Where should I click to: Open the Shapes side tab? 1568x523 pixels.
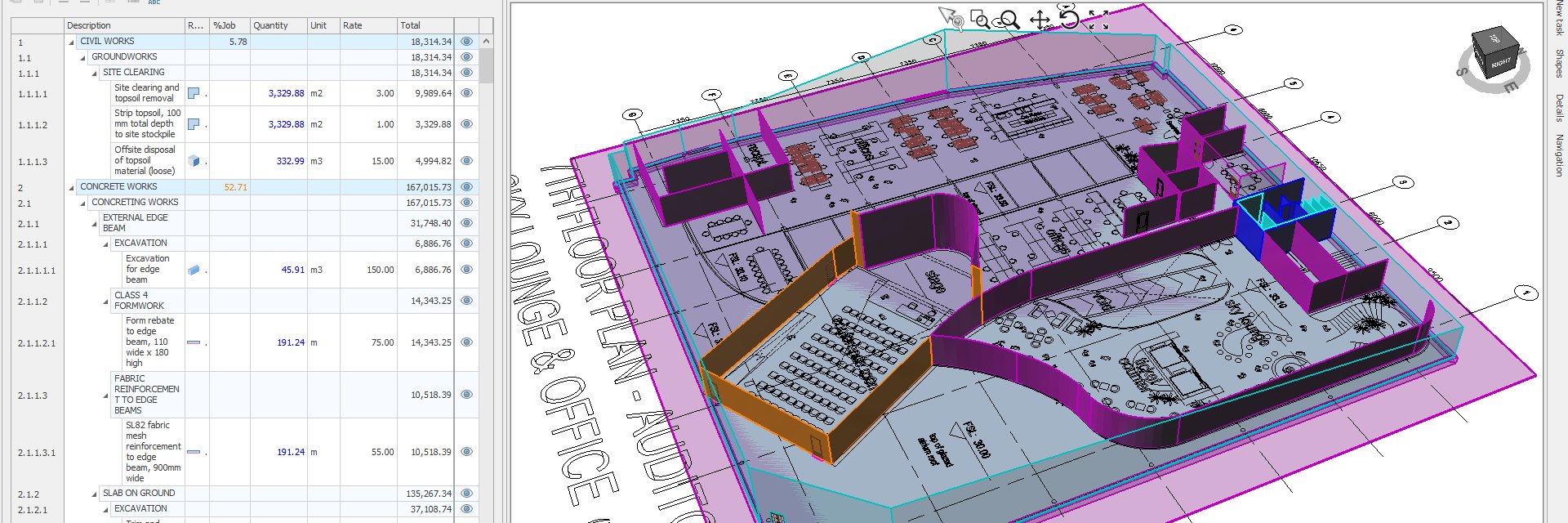[1559, 63]
